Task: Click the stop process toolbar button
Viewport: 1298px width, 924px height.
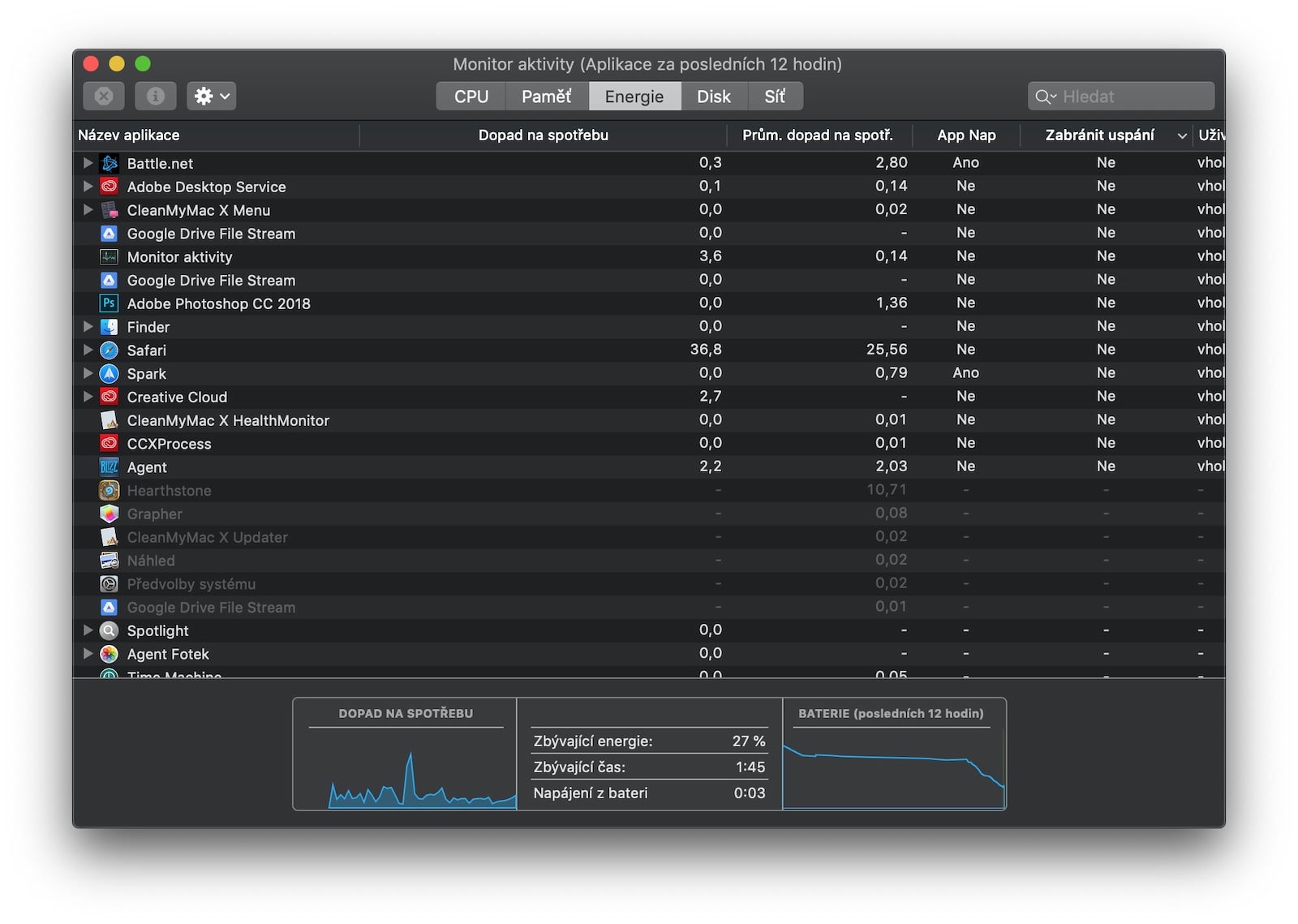Action: (x=104, y=96)
